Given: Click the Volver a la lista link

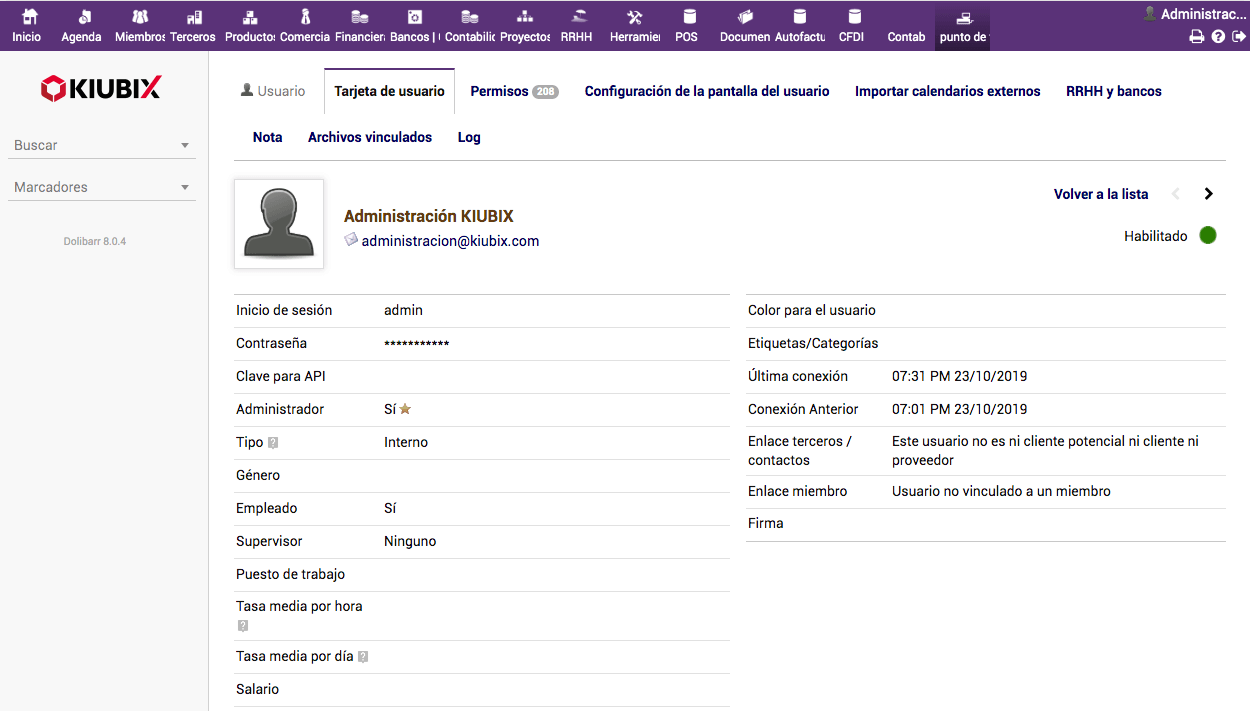Looking at the screenshot, I should pyautogui.click(x=1100, y=194).
